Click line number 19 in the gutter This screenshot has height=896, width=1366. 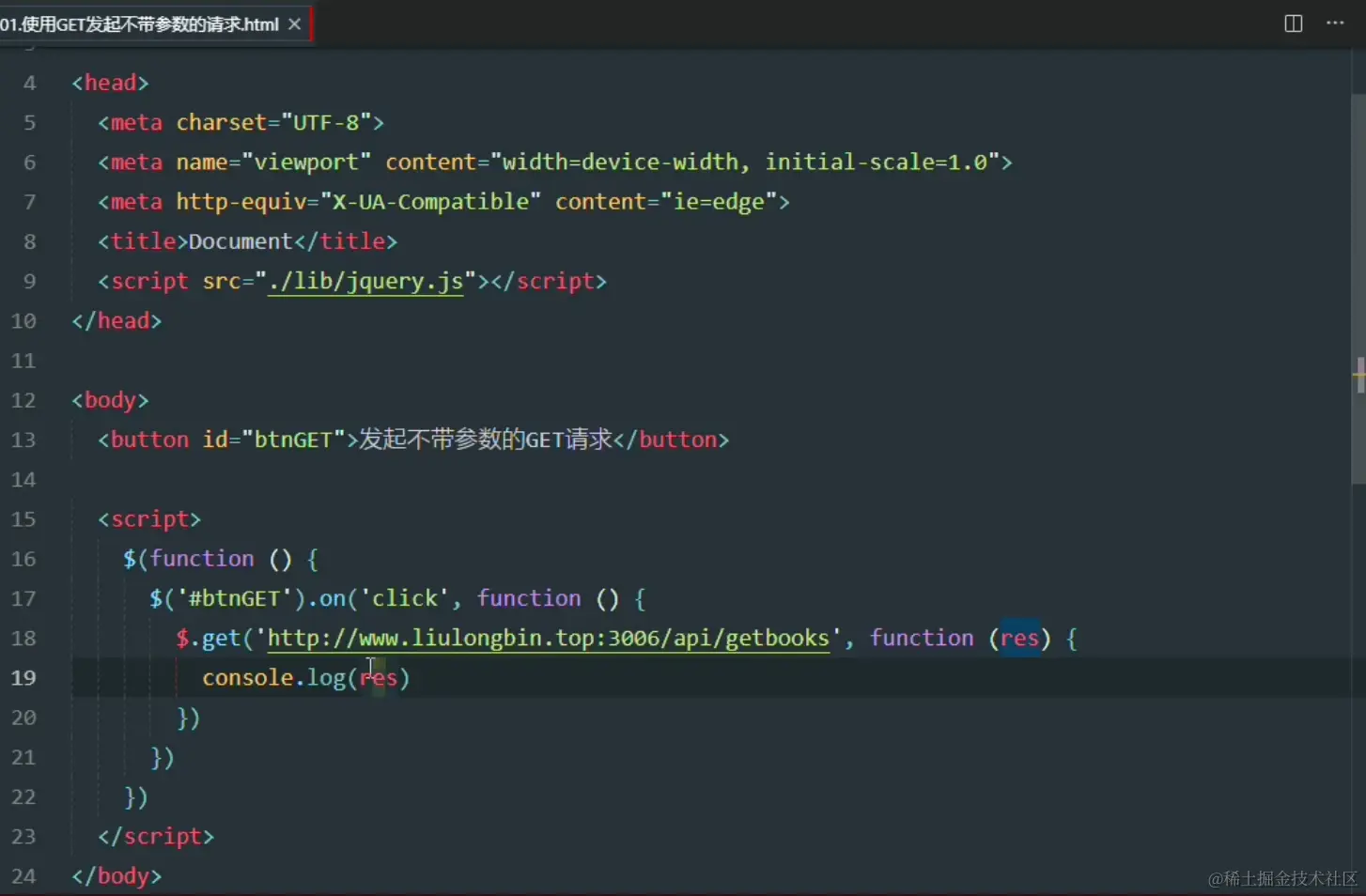(23, 678)
